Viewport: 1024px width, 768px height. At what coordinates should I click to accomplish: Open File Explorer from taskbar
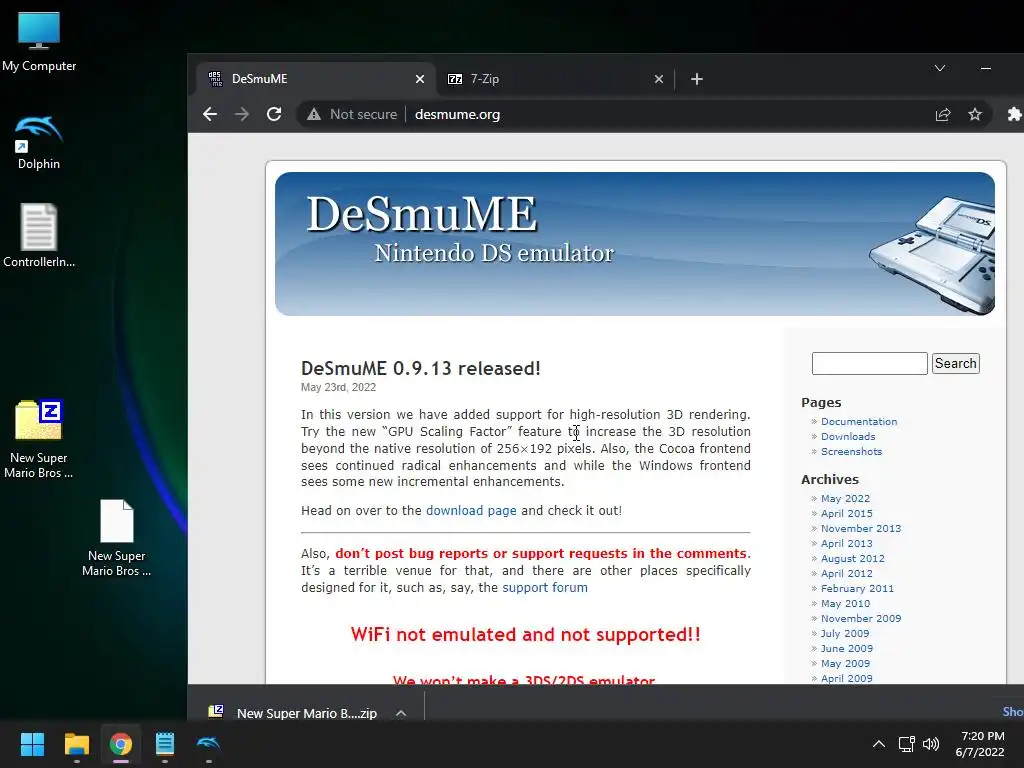click(x=76, y=744)
